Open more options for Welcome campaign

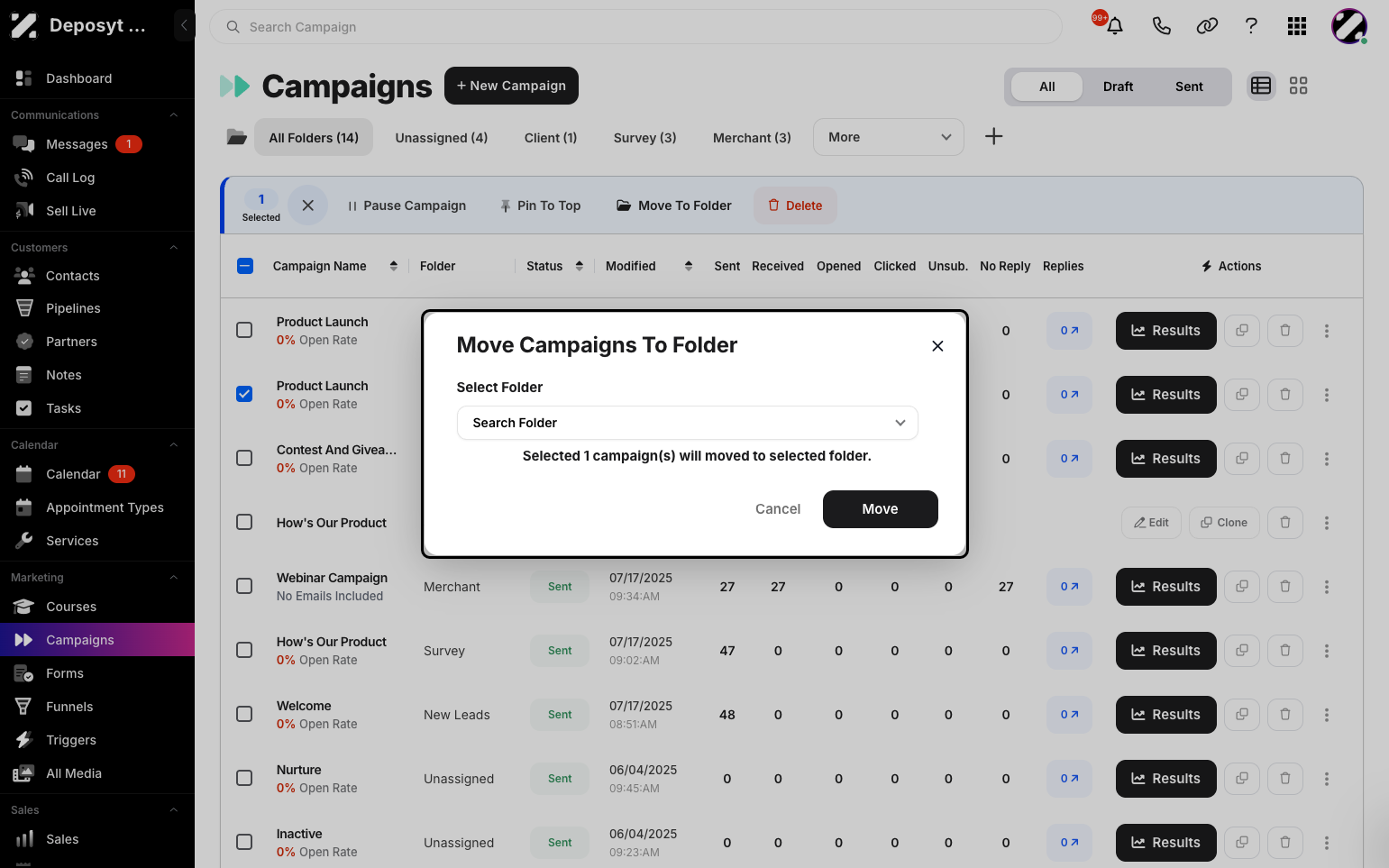[1327, 715]
